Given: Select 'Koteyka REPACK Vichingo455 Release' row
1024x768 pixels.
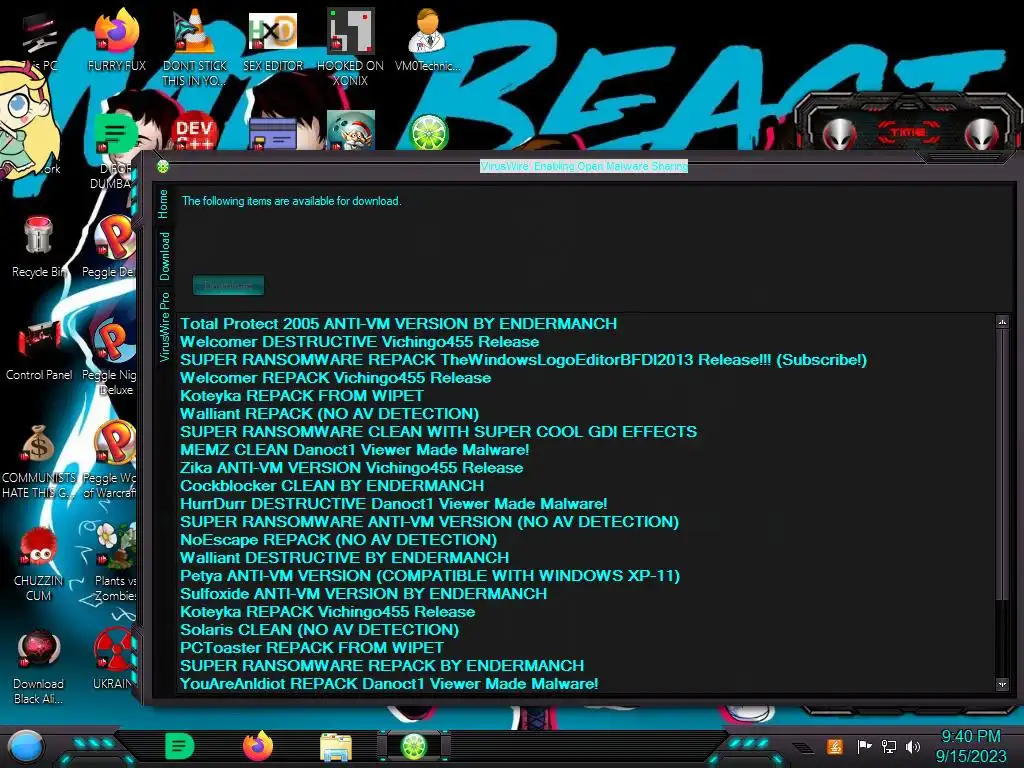Looking at the screenshot, I should tap(328, 612).
